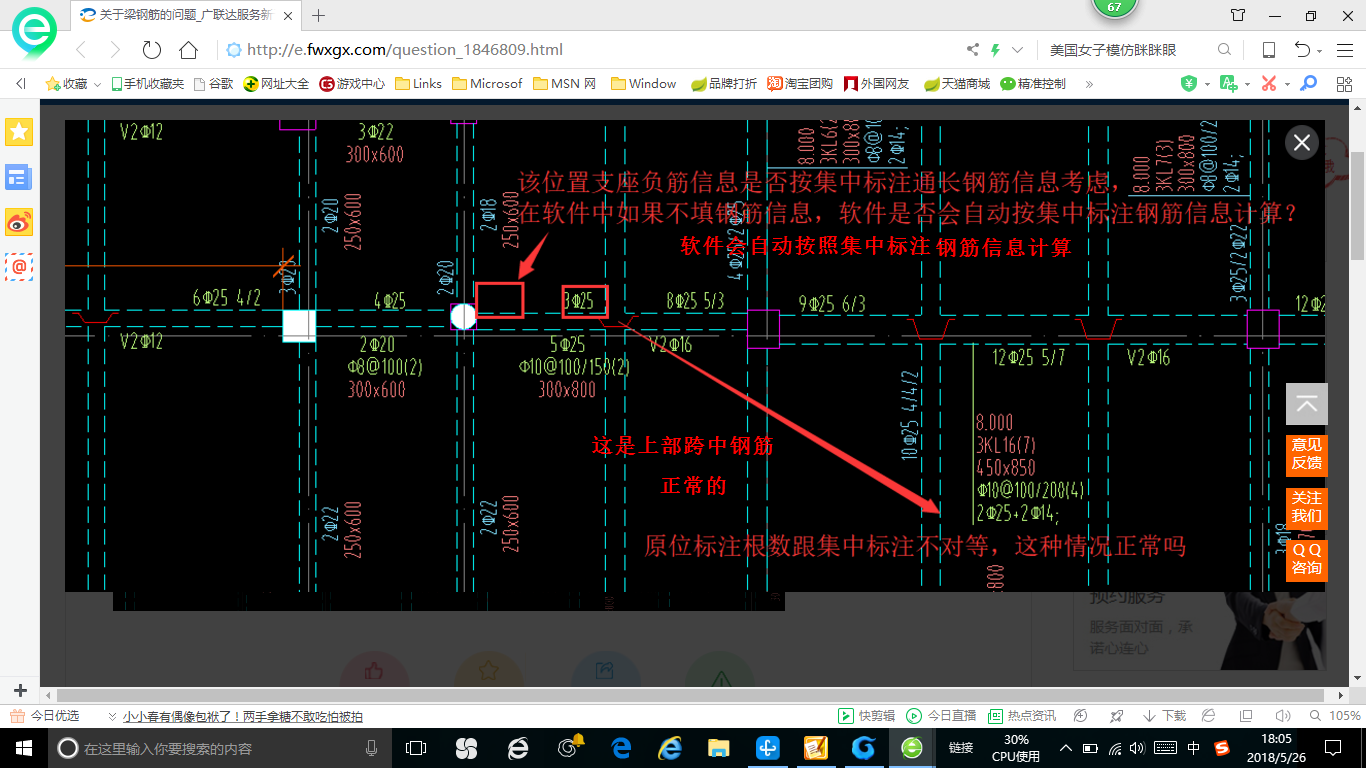Expand the address bar dropdown chevron
Viewport: 1366px width, 768px height.
[x=1018, y=50]
